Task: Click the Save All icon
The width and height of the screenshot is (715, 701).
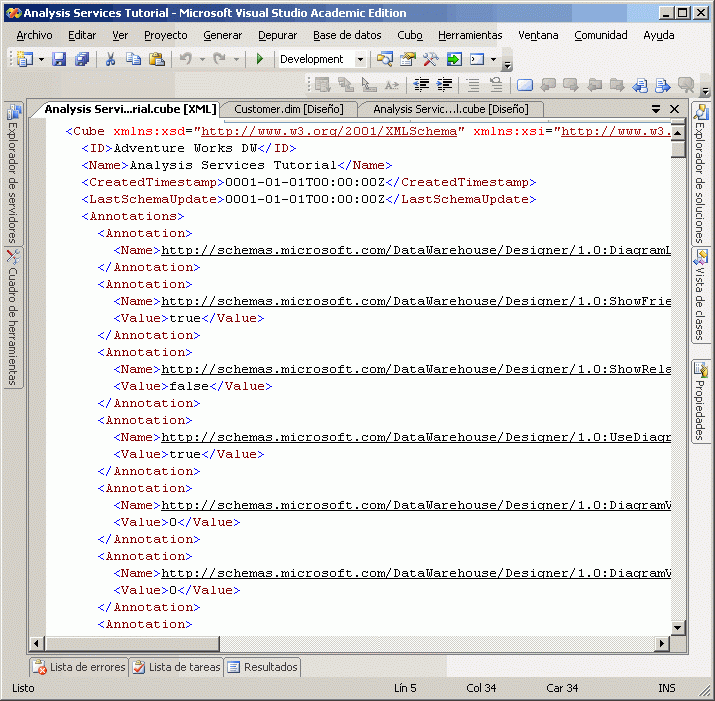Action: (82, 59)
